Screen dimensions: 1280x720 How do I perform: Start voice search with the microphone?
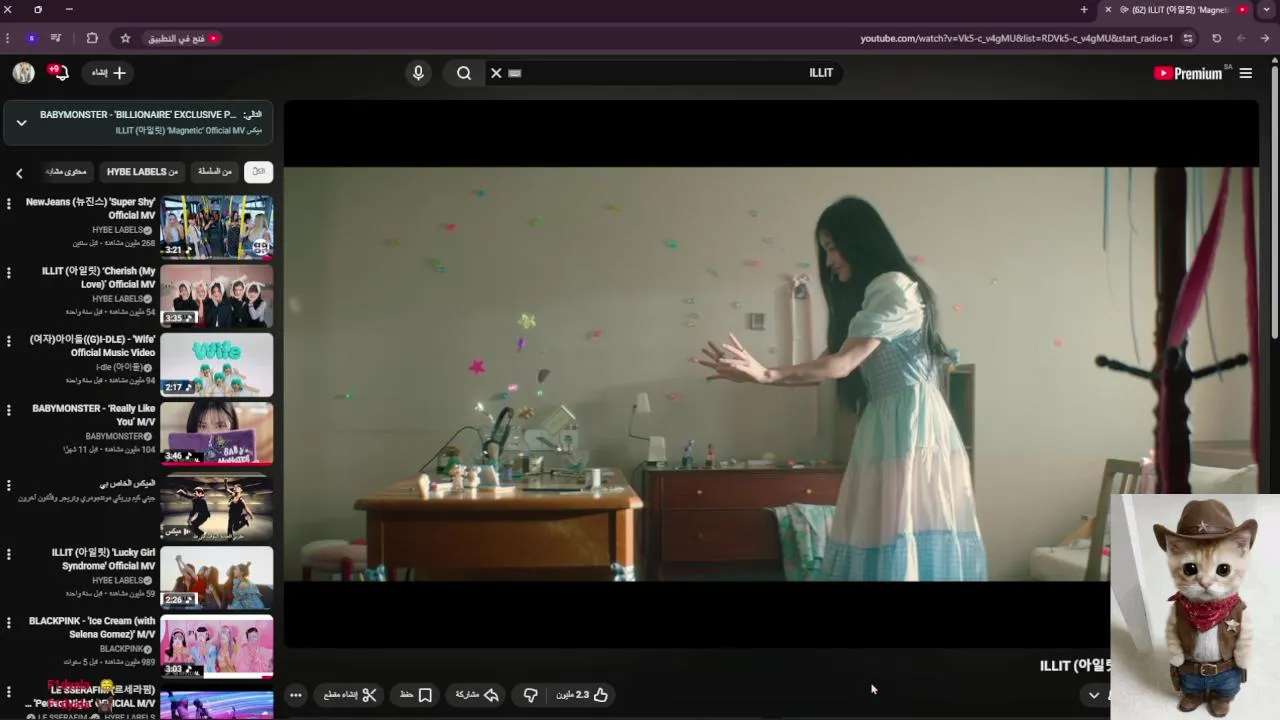(x=418, y=73)
